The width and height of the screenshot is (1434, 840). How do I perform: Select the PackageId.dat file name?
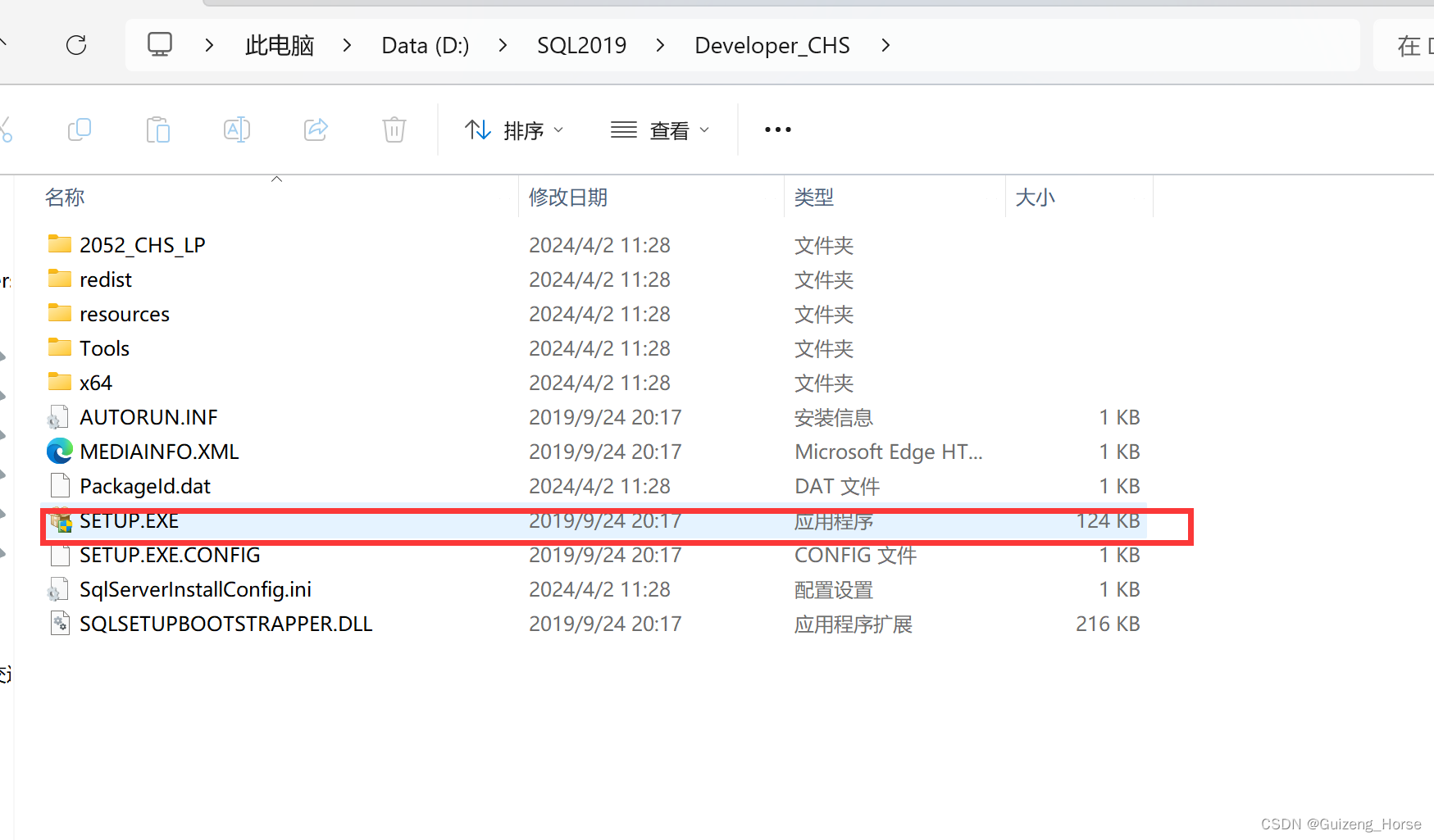click(x=145, y=486)
